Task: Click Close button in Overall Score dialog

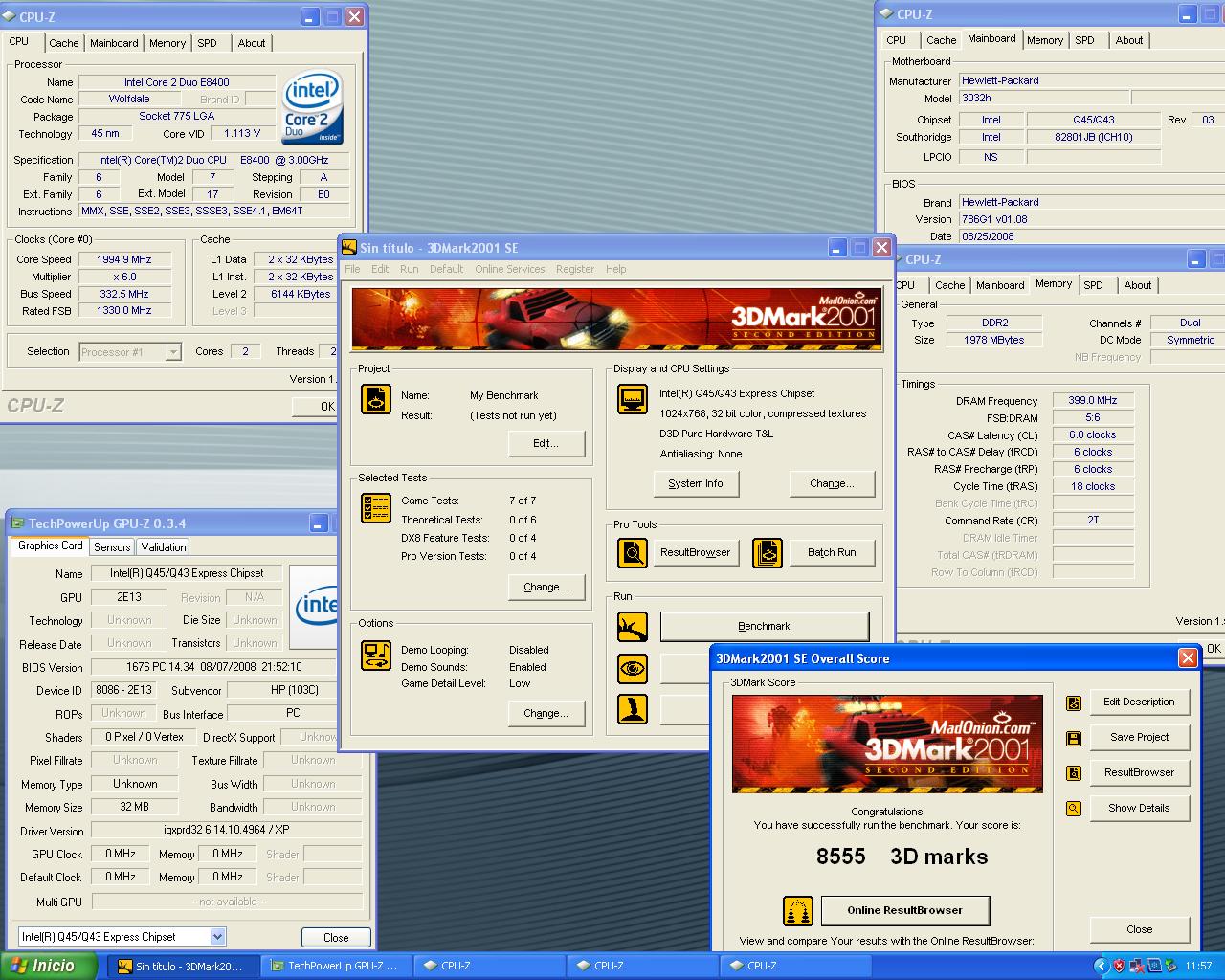Action: click(x=1139, y=930)
